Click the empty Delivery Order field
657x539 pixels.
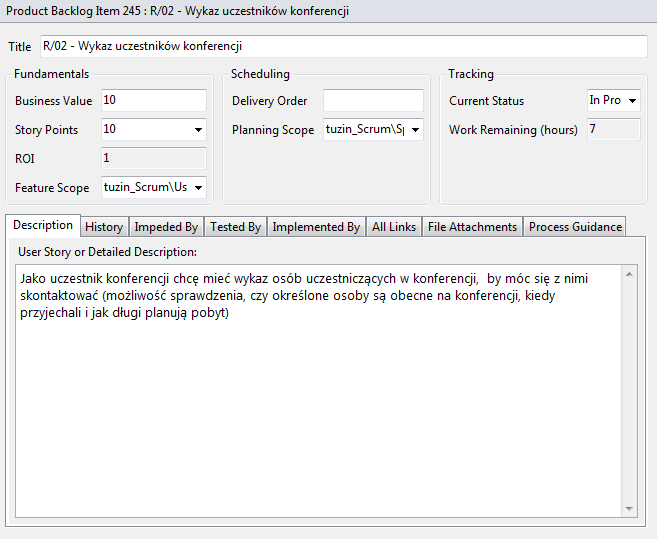(373, 100)
